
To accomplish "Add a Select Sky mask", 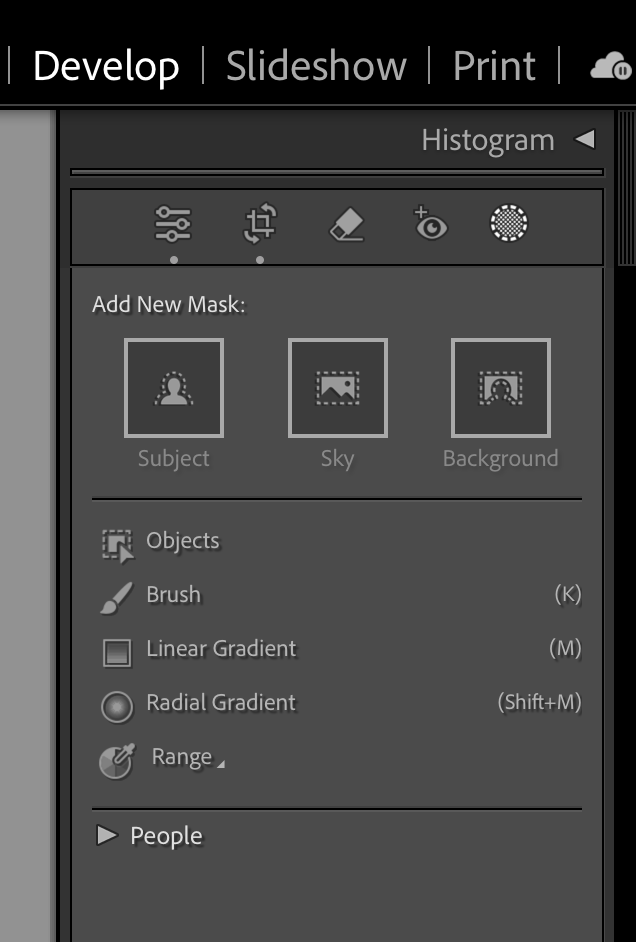I will click(338, 387).
